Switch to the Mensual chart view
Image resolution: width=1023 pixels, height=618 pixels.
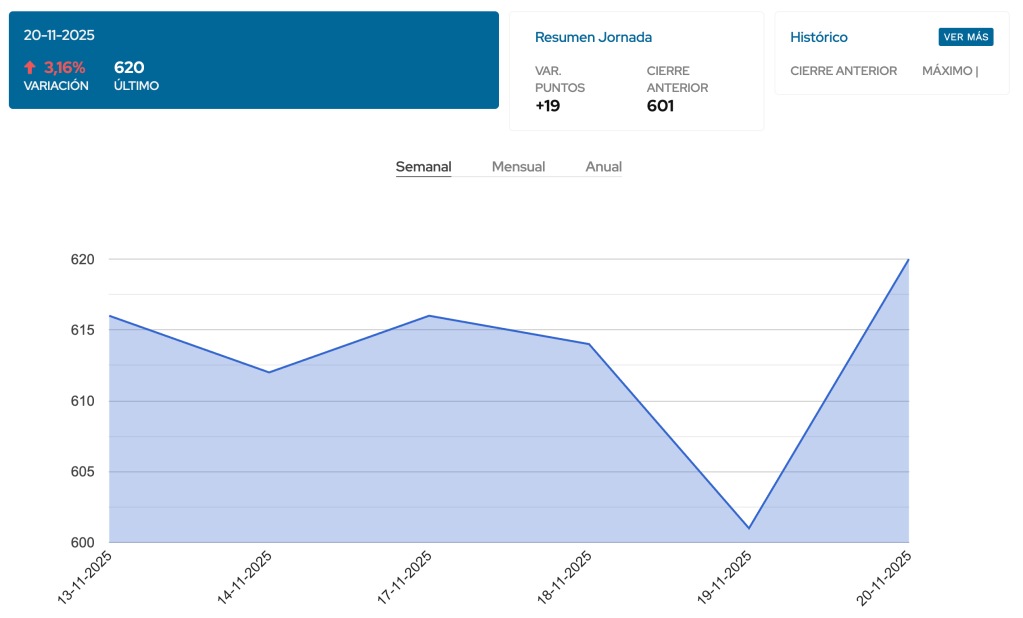click(x=518, y=167)
